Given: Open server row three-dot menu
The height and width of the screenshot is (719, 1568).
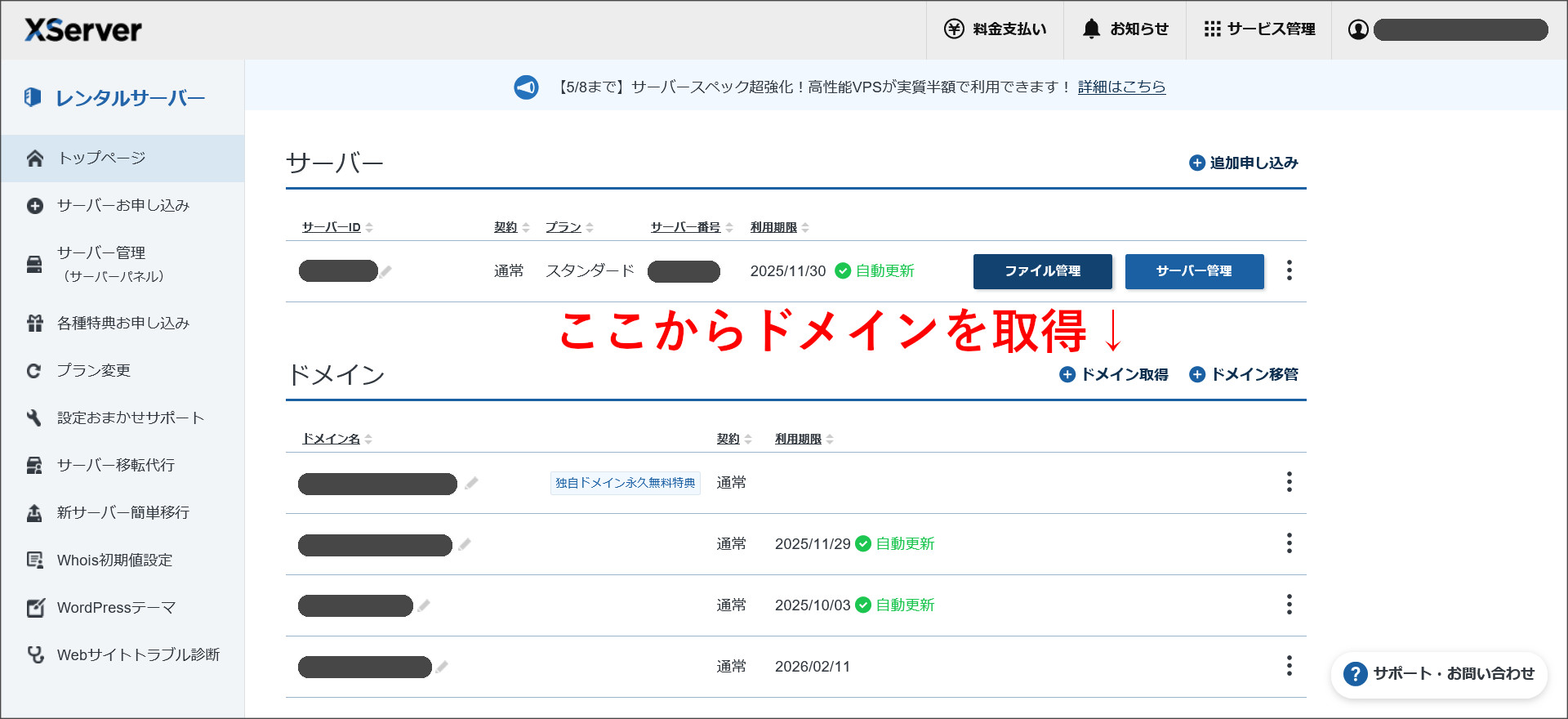Looking at the screenshot, I should coord(1290,270).
